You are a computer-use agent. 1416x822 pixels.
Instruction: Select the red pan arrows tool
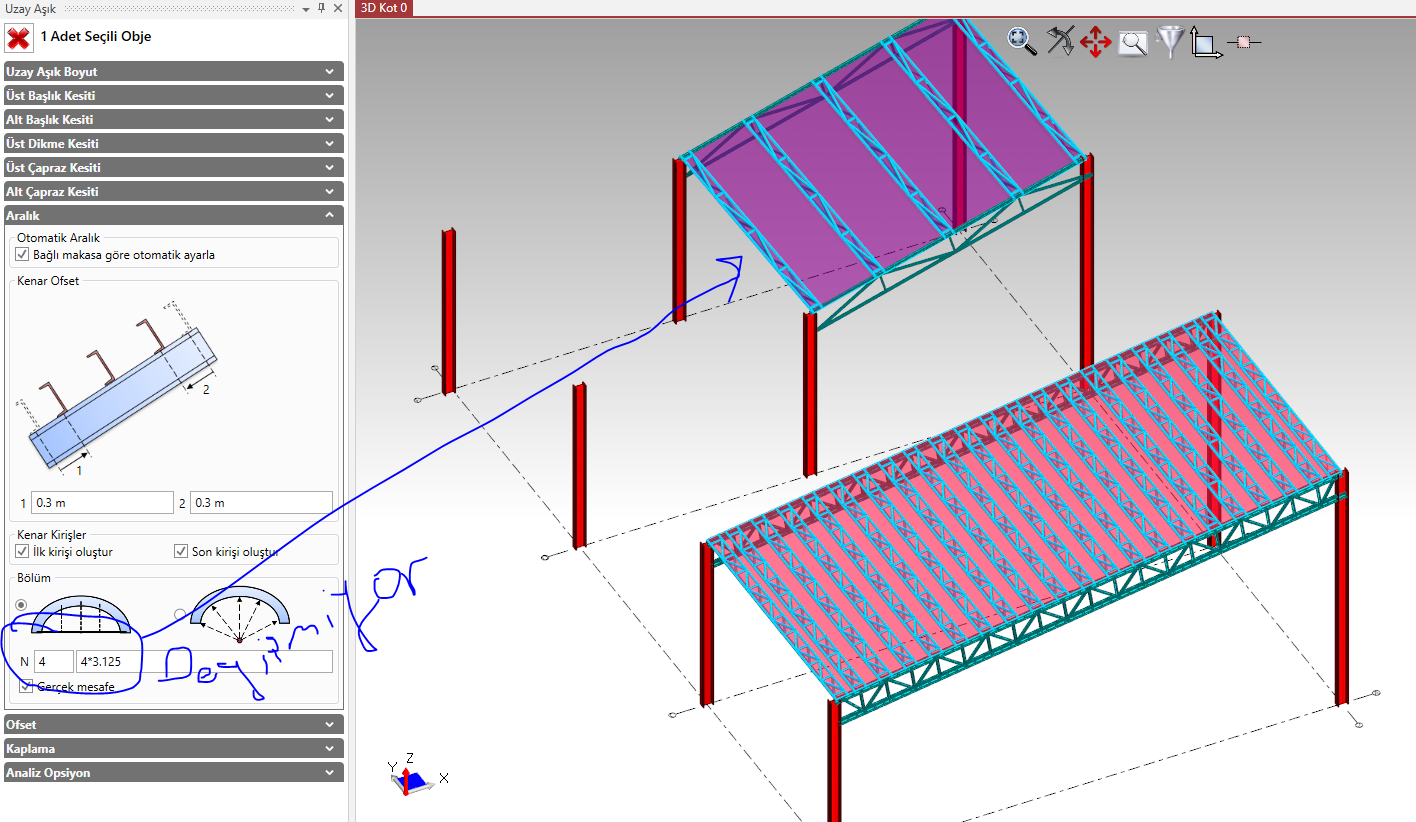coord(1096,42)
